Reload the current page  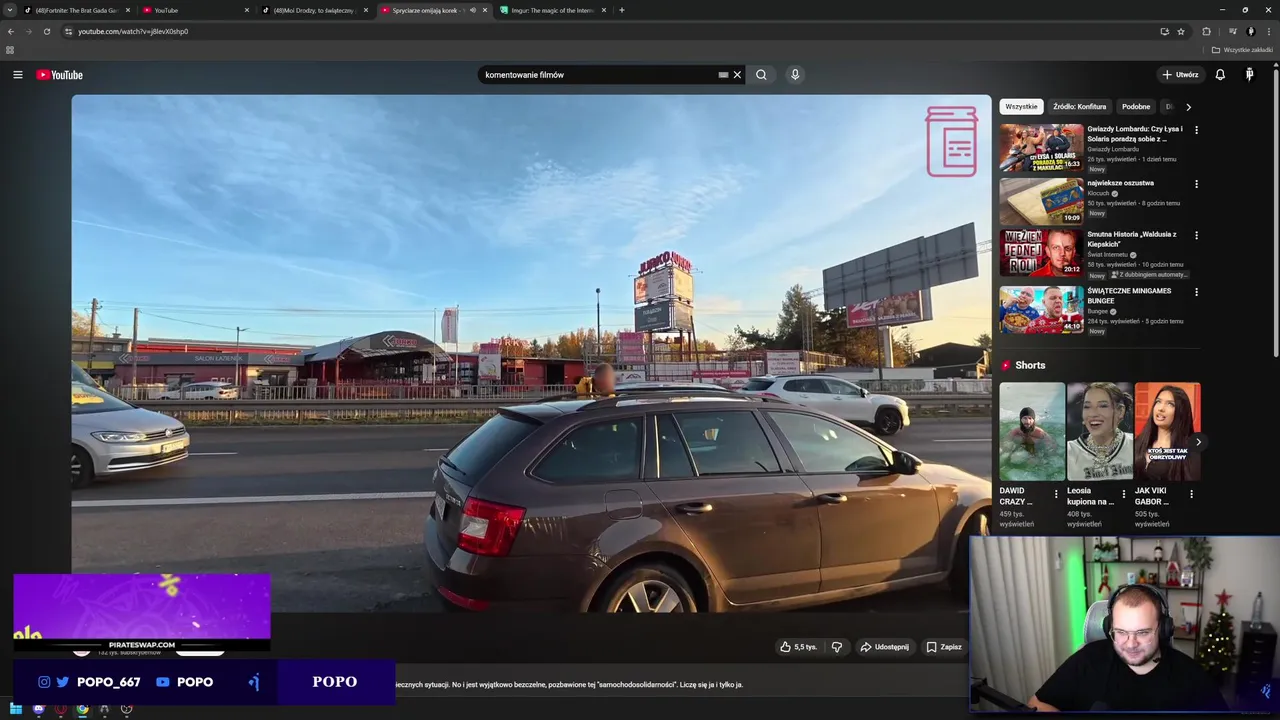[46, 31]
